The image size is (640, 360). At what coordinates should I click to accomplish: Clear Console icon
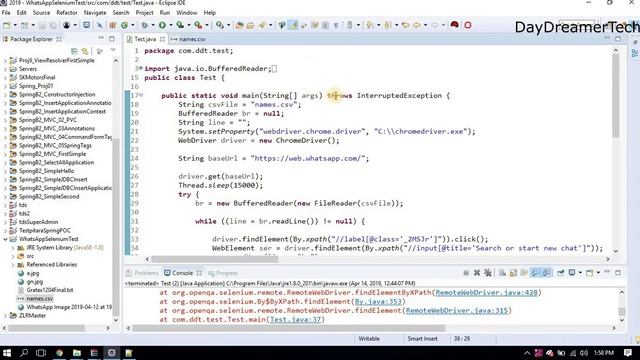[x=502, y=273]
